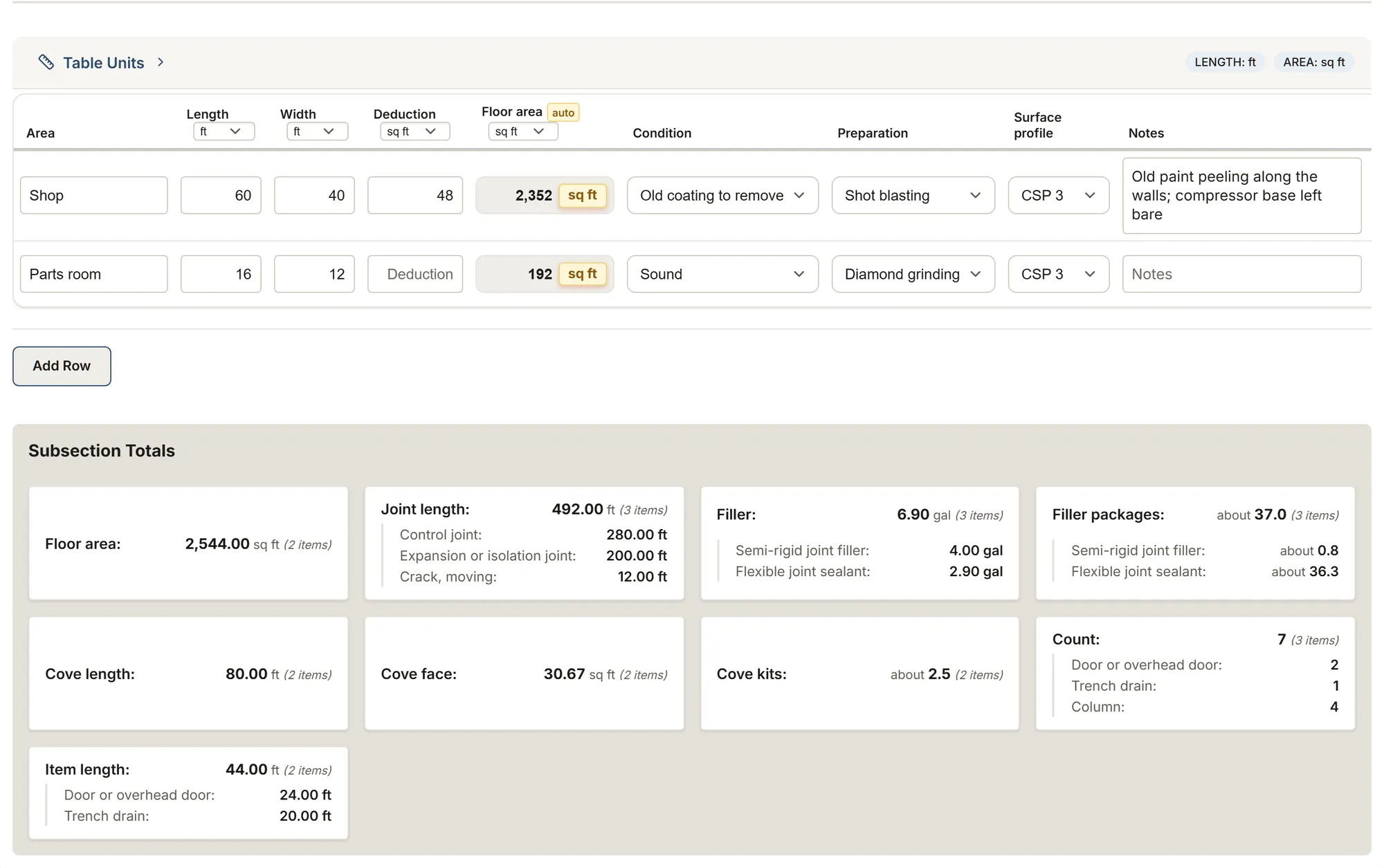Image resolution: width=1384 pixels, height=868 pixels.
Task: Click the LENGTH: ft badge
Action: pyautogui.click(x=1225, y=62)
